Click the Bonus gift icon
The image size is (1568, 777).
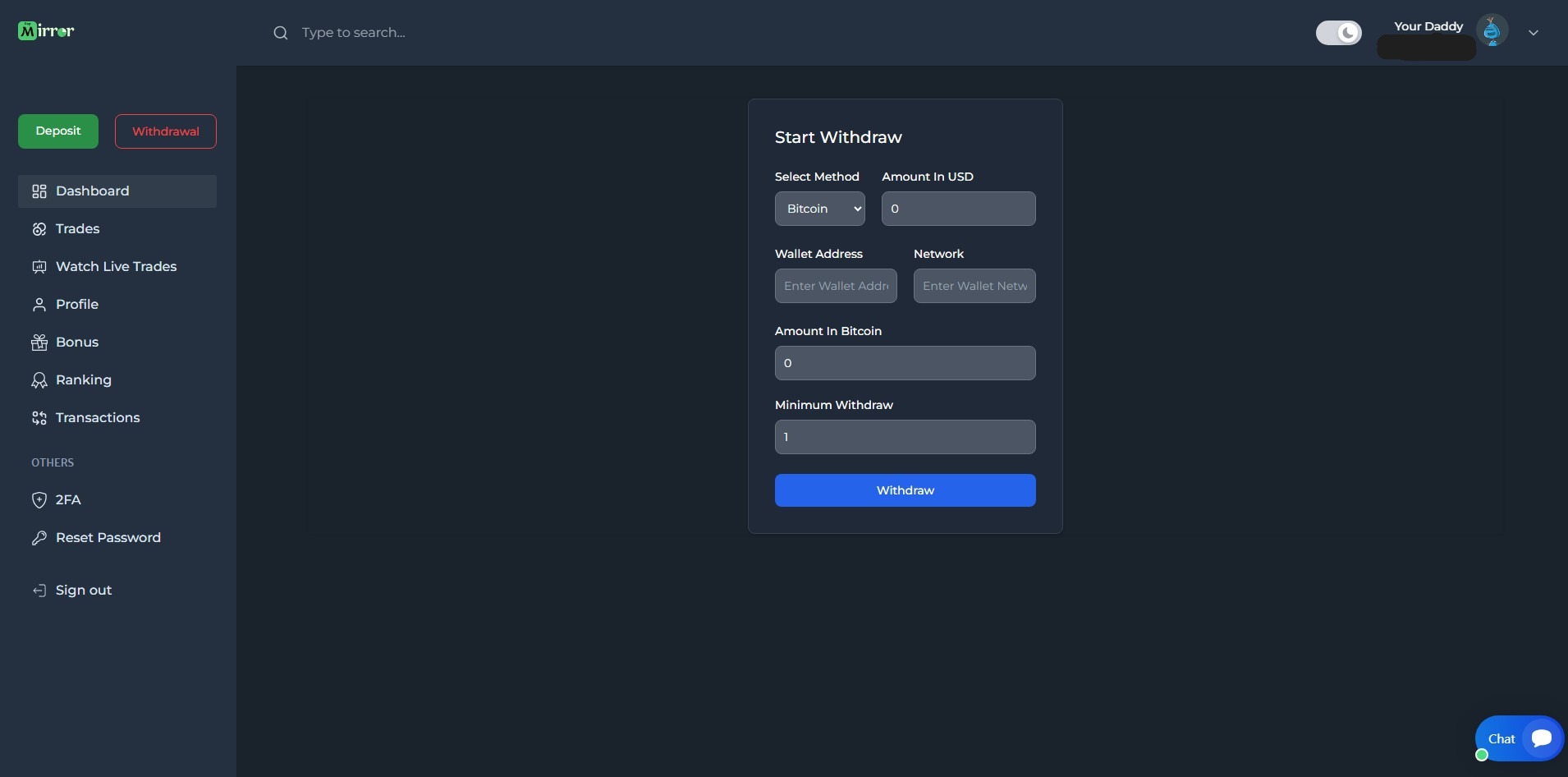click(x=39, y=343)
